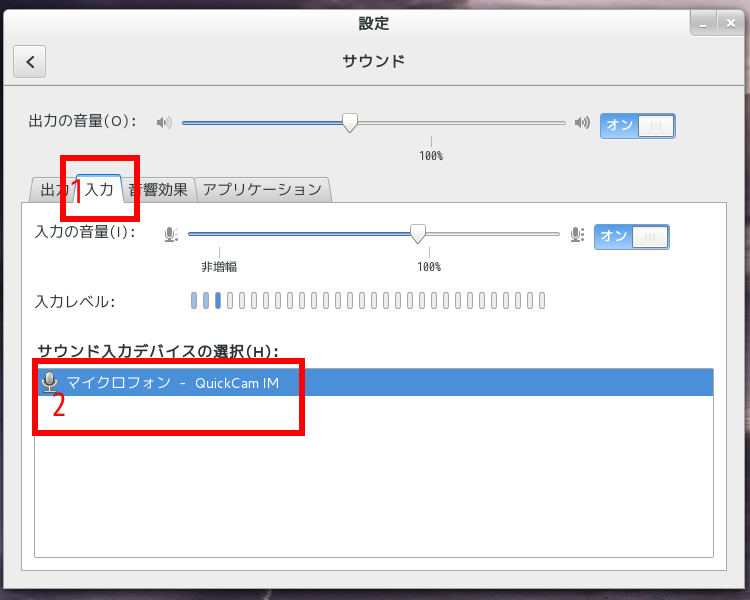Toggle the output volume オン switch
The width and height of the screenshot is (750, 600).
point(637,125)
